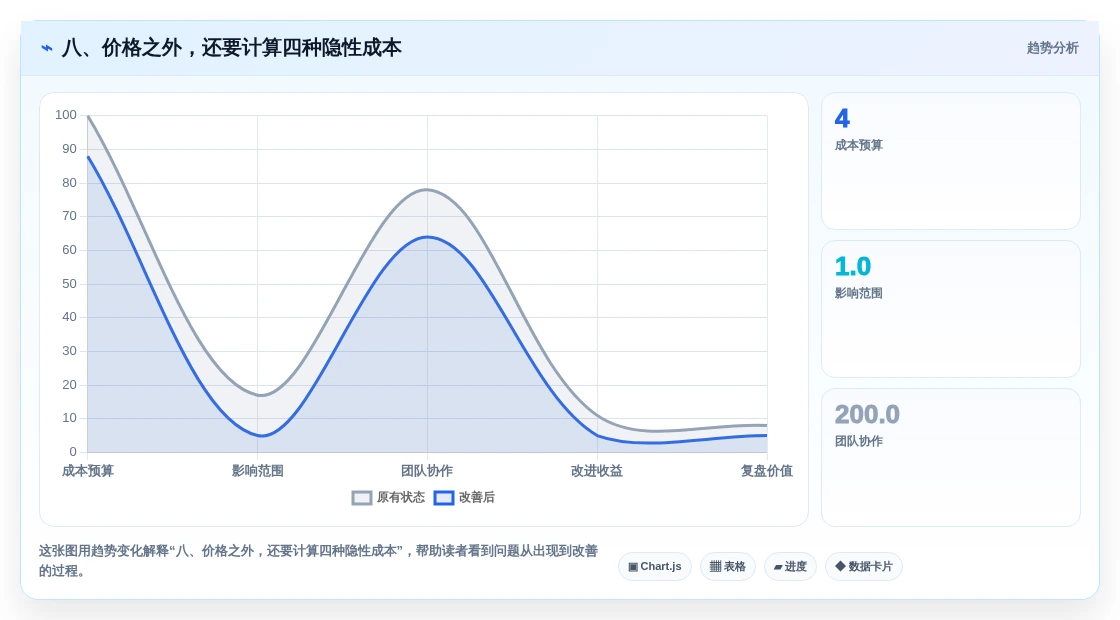
Task: Click the 改善后 legend label
Action: [x=476, y=497]
